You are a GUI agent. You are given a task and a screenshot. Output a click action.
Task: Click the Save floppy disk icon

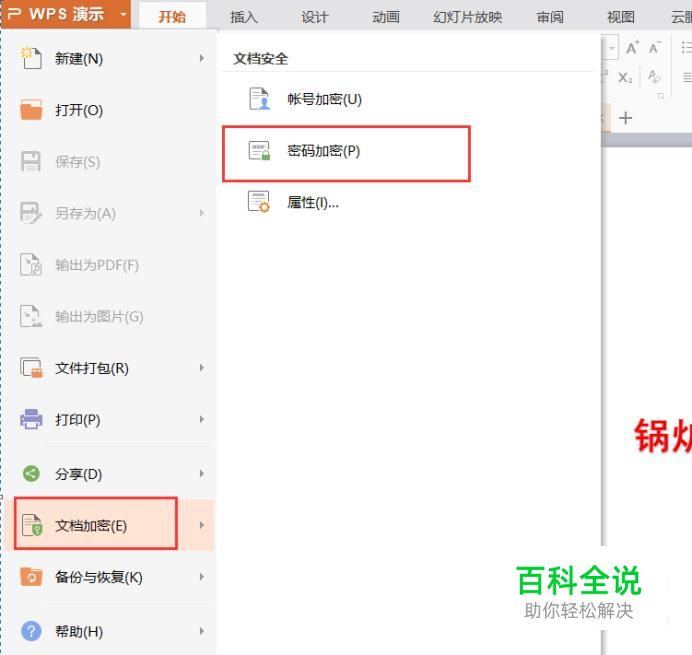31,162
